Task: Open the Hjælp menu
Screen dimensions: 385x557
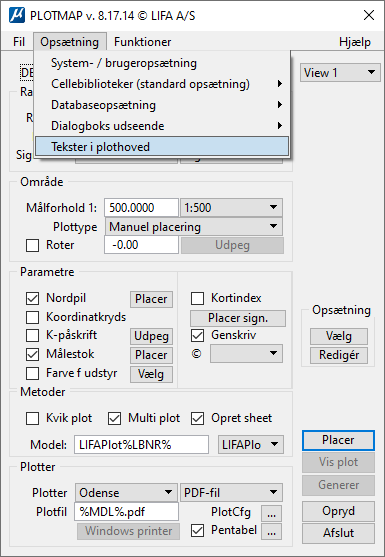Action: tap(354, 42)
